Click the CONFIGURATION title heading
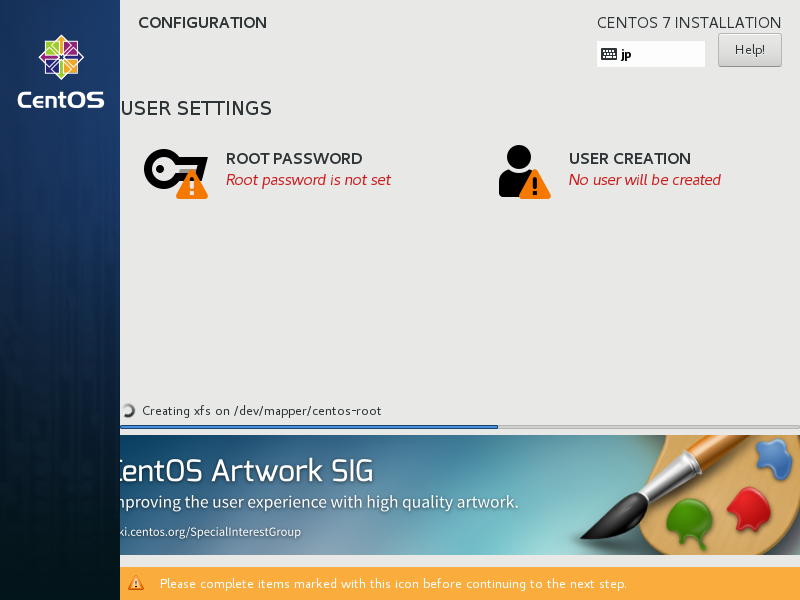Screen dimensions: 800x600 (202, 22)
